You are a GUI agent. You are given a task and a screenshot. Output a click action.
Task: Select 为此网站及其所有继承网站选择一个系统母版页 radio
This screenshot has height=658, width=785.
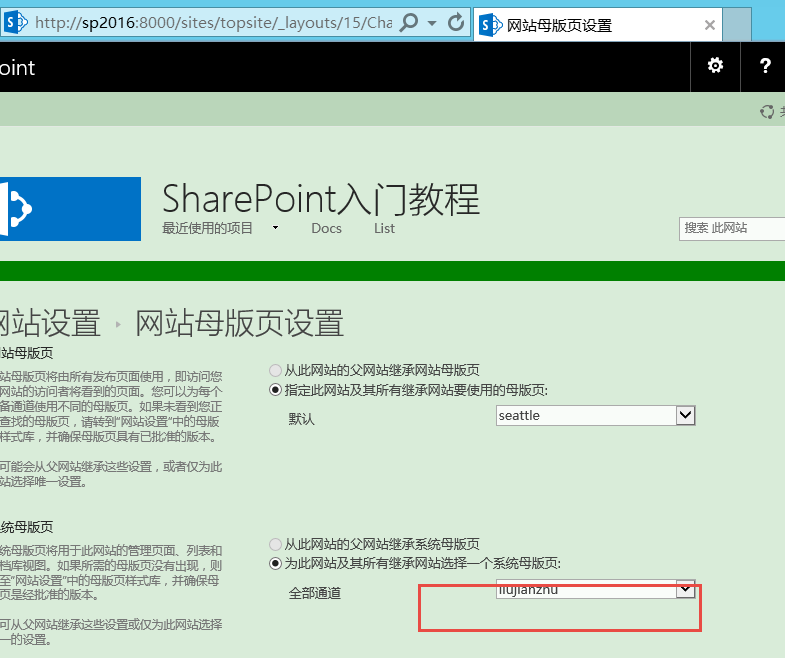point(275,564)
